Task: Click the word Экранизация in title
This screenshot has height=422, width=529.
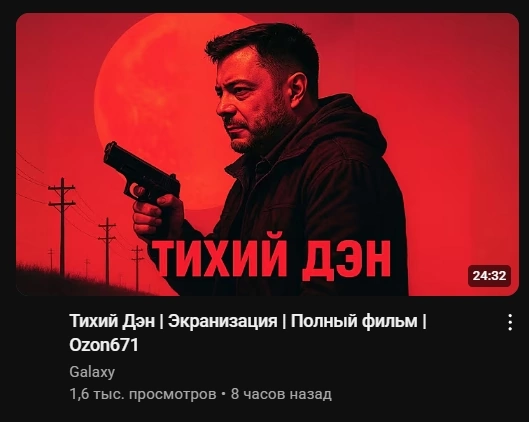Action: [x=223, y=321]
